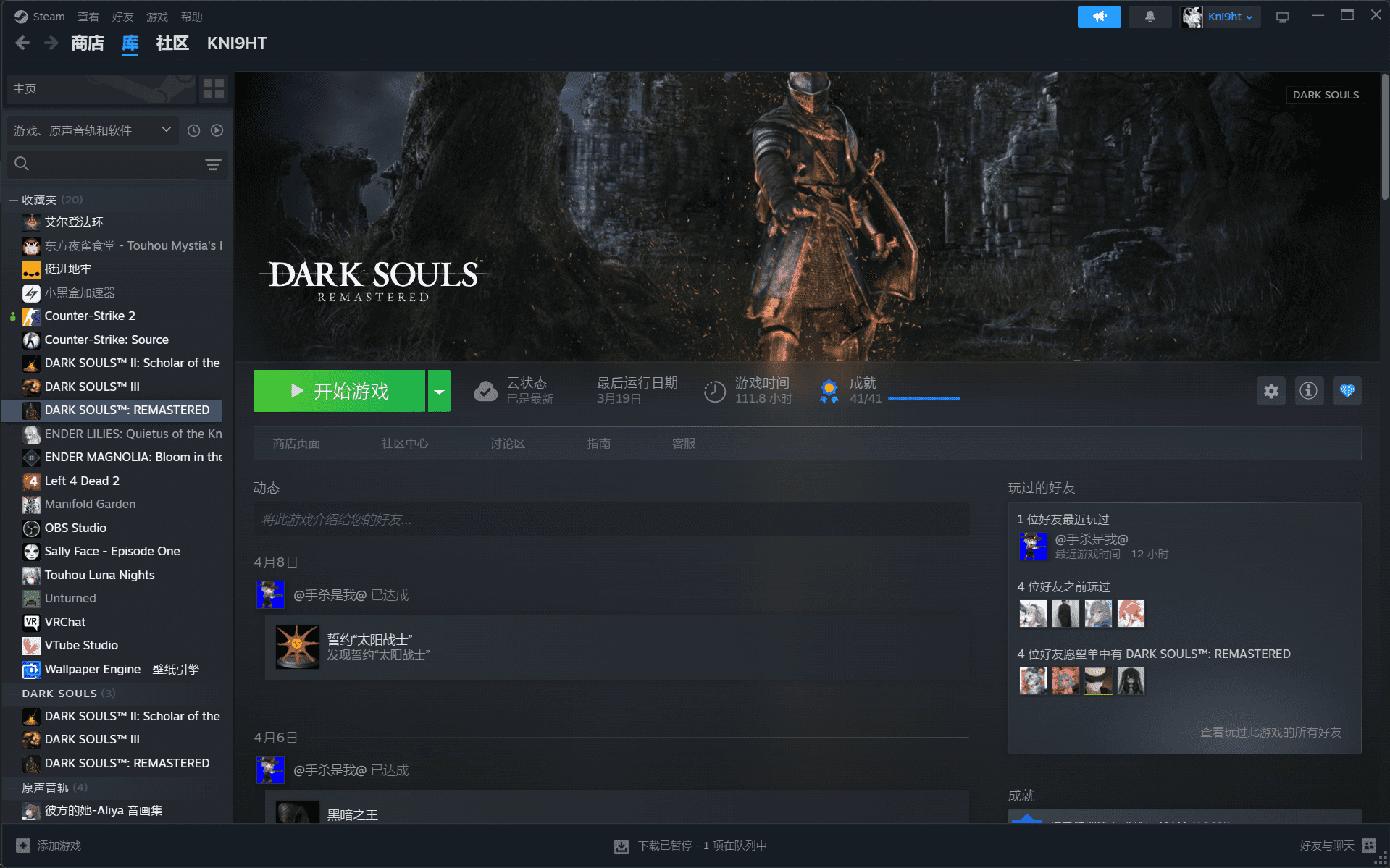Click the cloud status icon
Image resolution: width=1390 pixels, height=868 pixels.
[485, 391]
